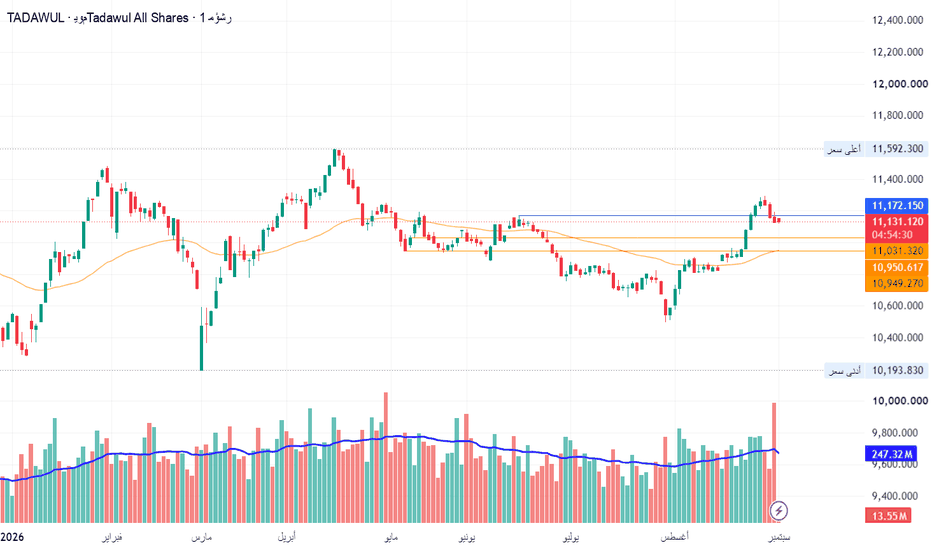Click the مايو month on time axis

click(x=391, y=538)
